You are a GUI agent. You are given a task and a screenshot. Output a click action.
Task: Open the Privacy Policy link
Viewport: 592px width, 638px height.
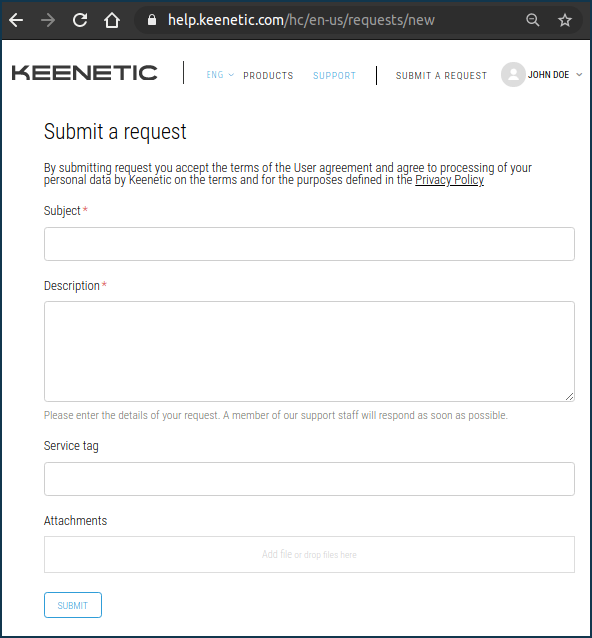[x=450, y=180]
